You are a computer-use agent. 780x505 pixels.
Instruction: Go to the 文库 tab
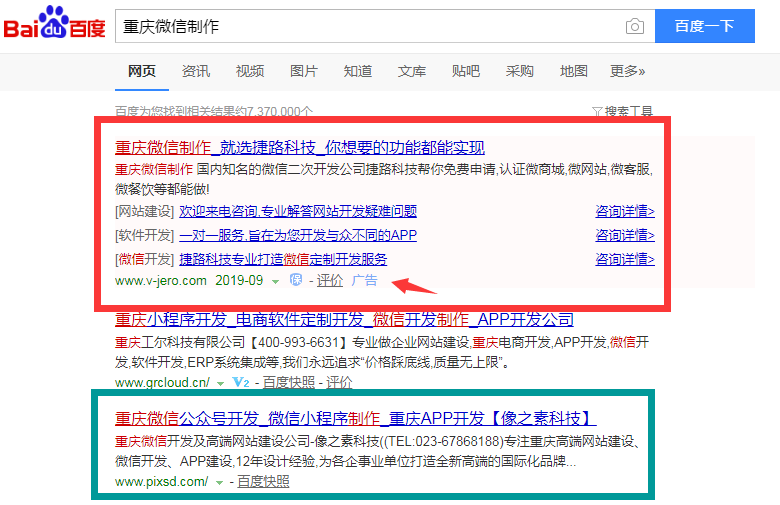point(411,71)
